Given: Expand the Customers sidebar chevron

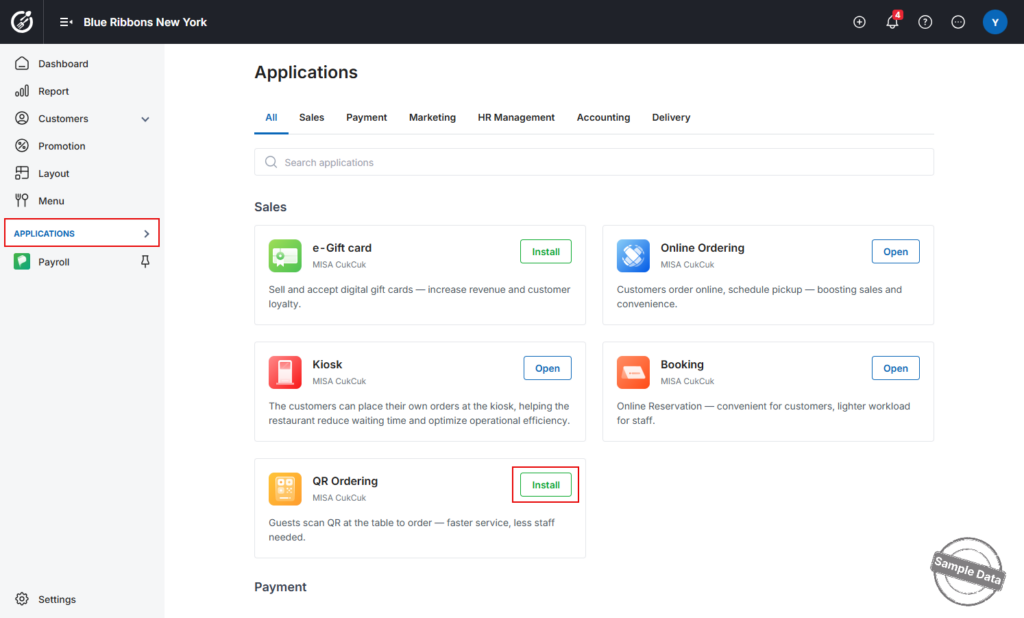Looking at the screenshot, I should [145, 119].
